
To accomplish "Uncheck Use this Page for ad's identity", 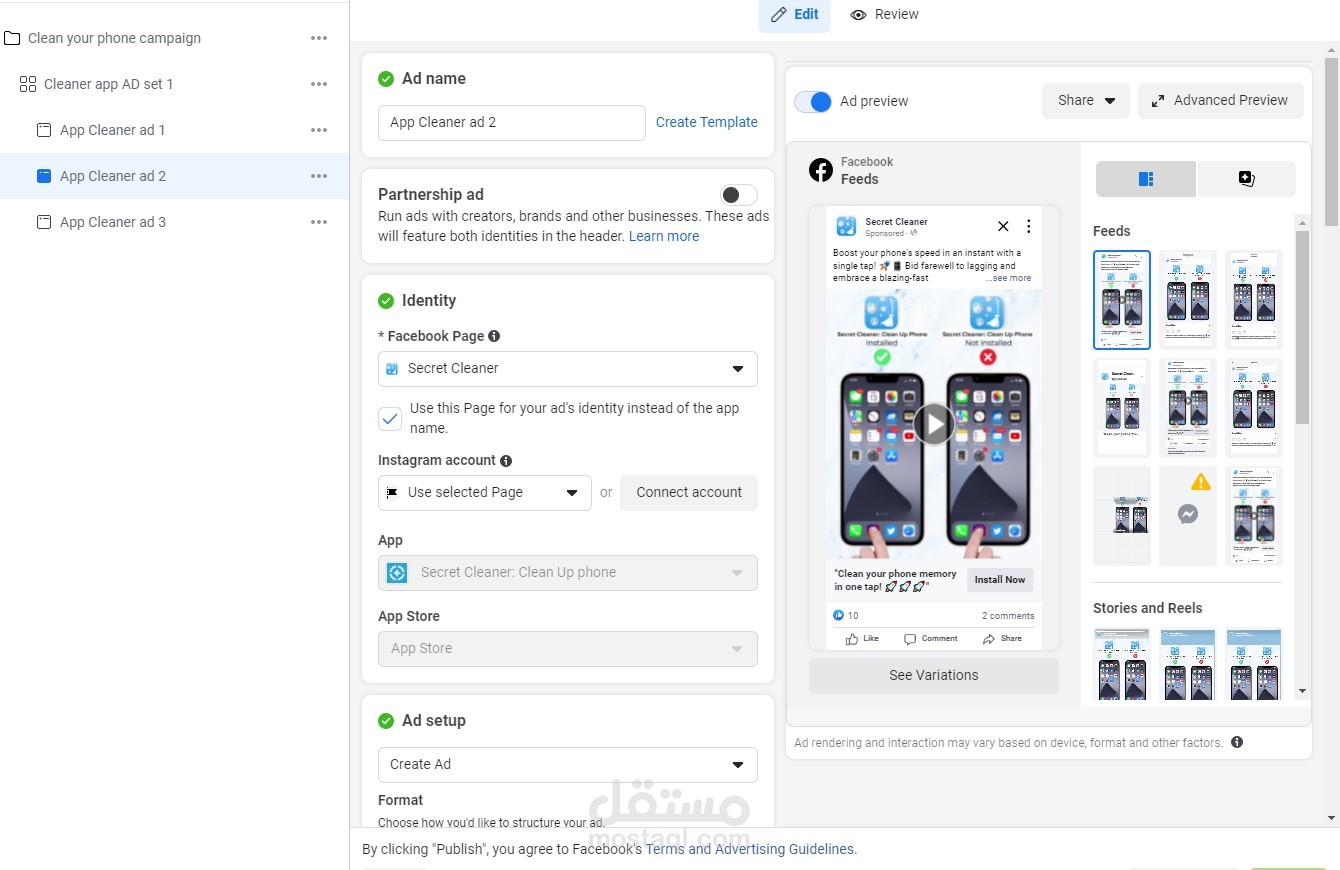I will (390, 419).
